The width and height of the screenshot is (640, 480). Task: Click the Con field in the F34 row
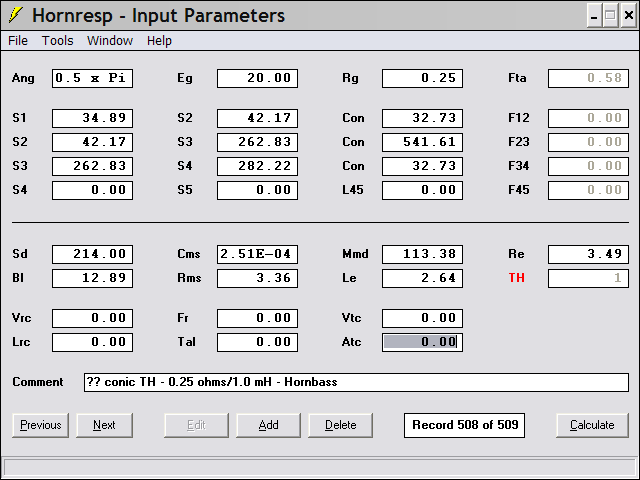422,167
